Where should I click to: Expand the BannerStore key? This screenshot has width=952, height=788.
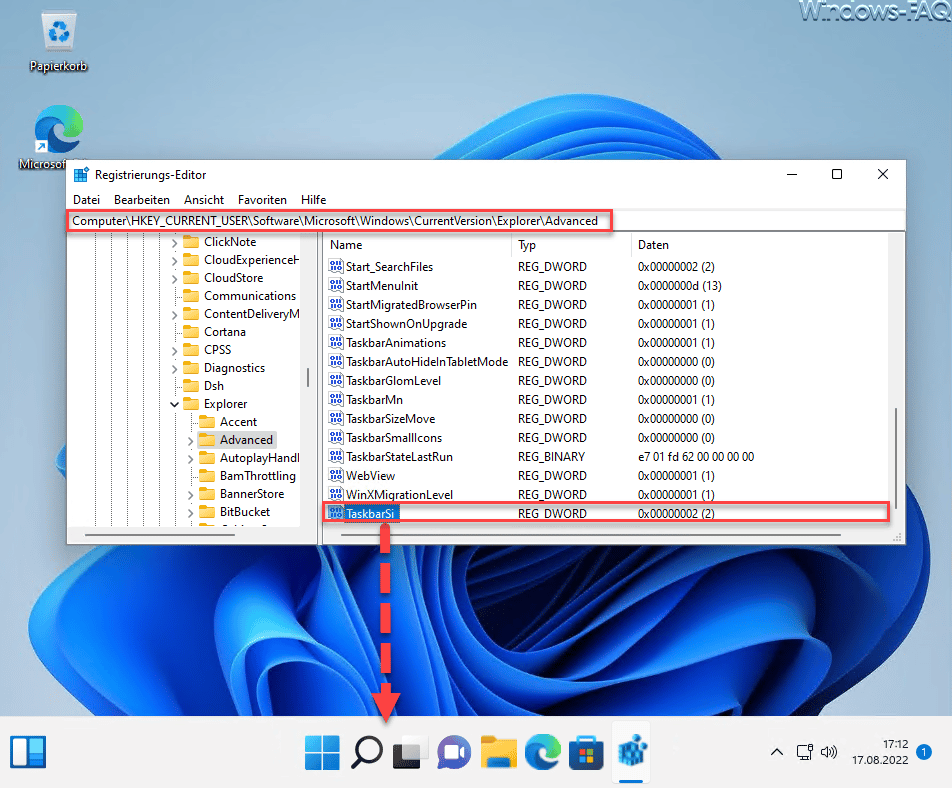coord(191,495)
